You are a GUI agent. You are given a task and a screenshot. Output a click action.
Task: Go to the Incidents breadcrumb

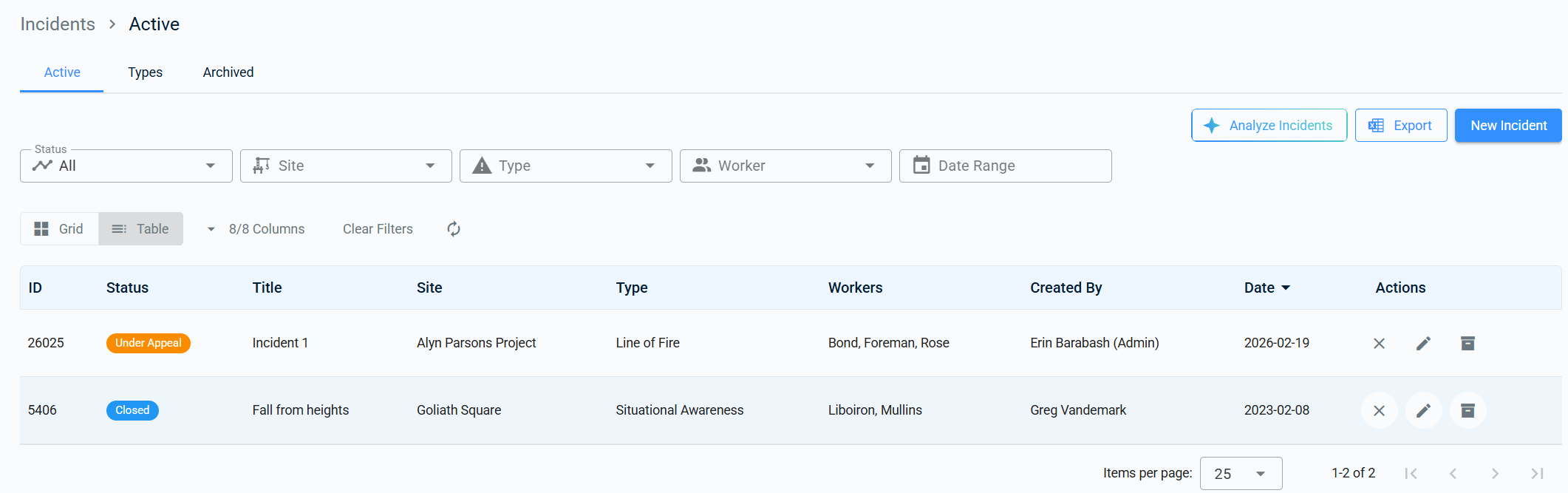[x=58, y=24]
